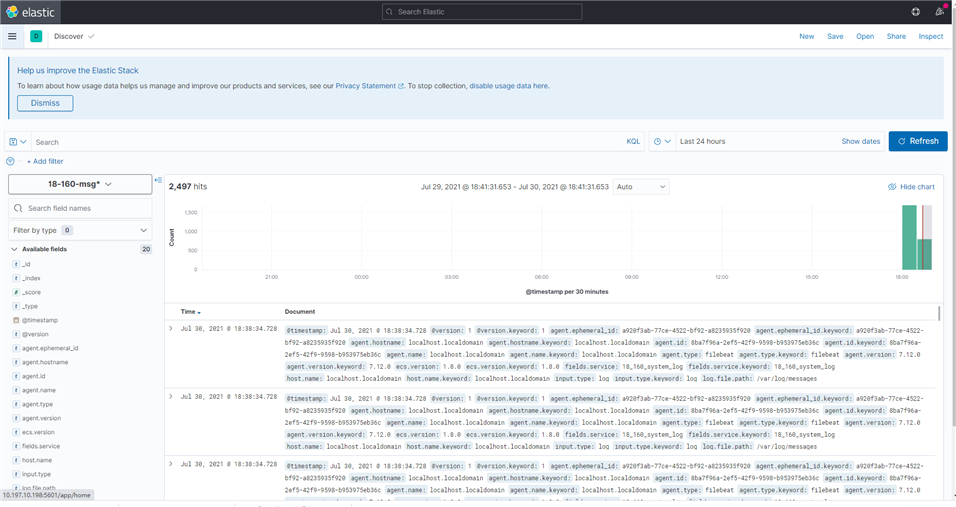Click the tall green histogram bar
The height and width of the screenshot is (507, 956).
tap(909, 237)
